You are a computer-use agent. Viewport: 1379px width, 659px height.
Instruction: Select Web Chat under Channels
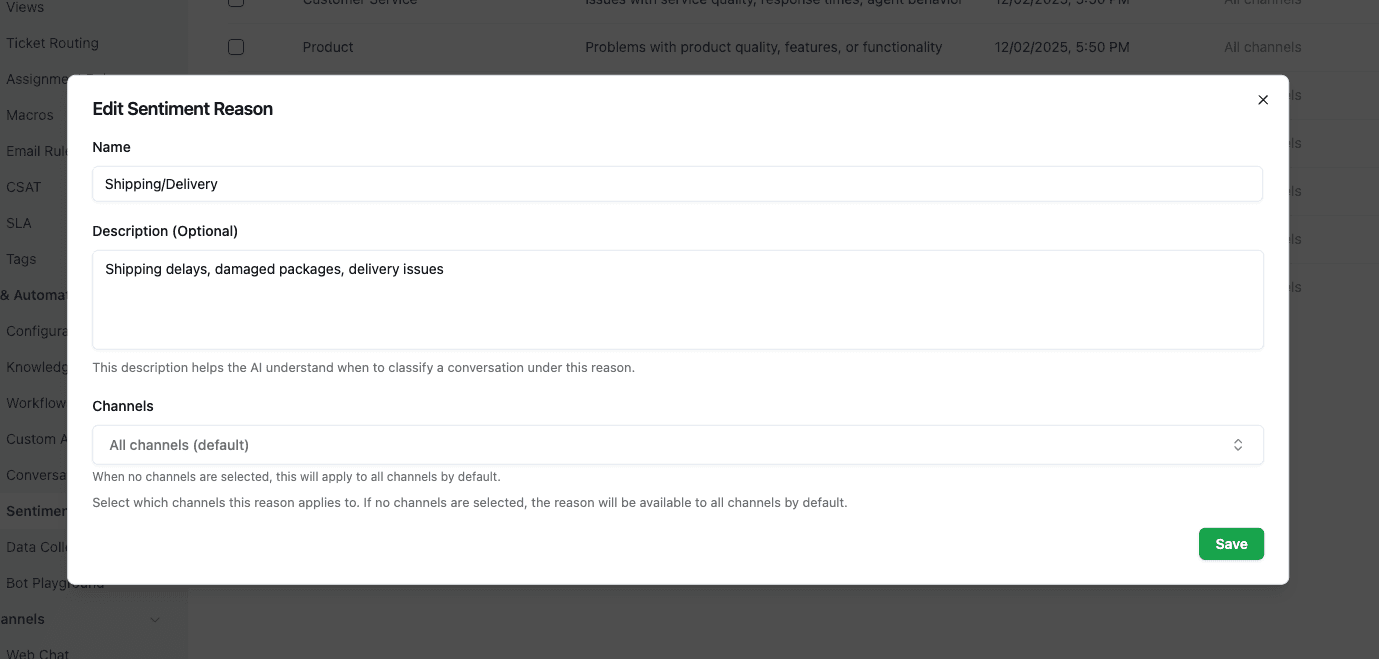click(38, 653)
